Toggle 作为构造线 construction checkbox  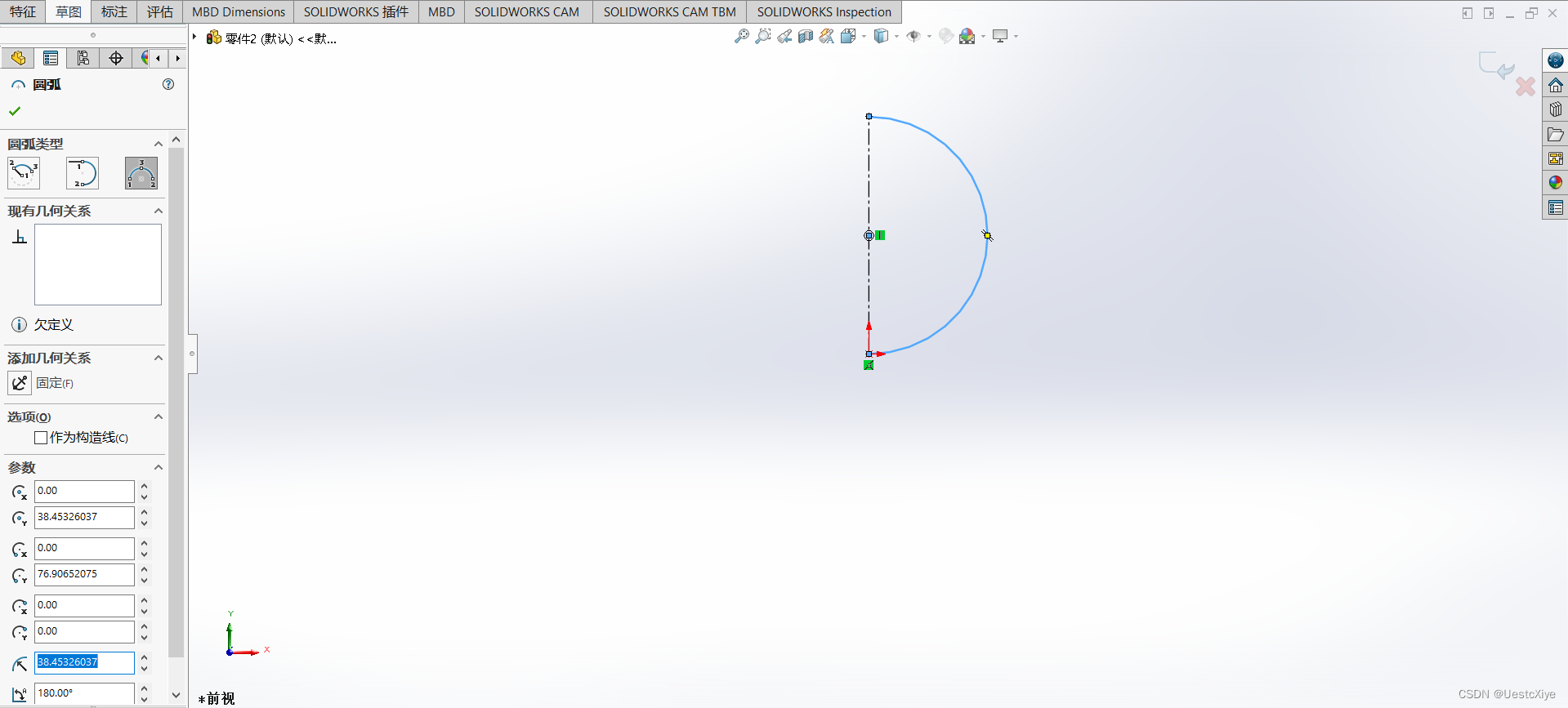(x=41, y=438)
